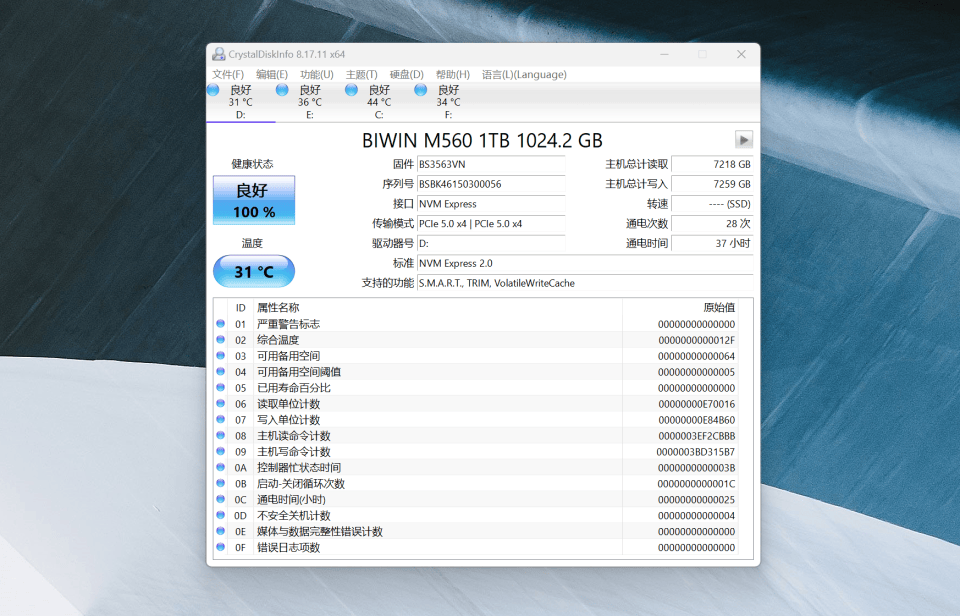
Task: Click the CrystalDiskInfo app icon in title bar
Action: (219, 54)
